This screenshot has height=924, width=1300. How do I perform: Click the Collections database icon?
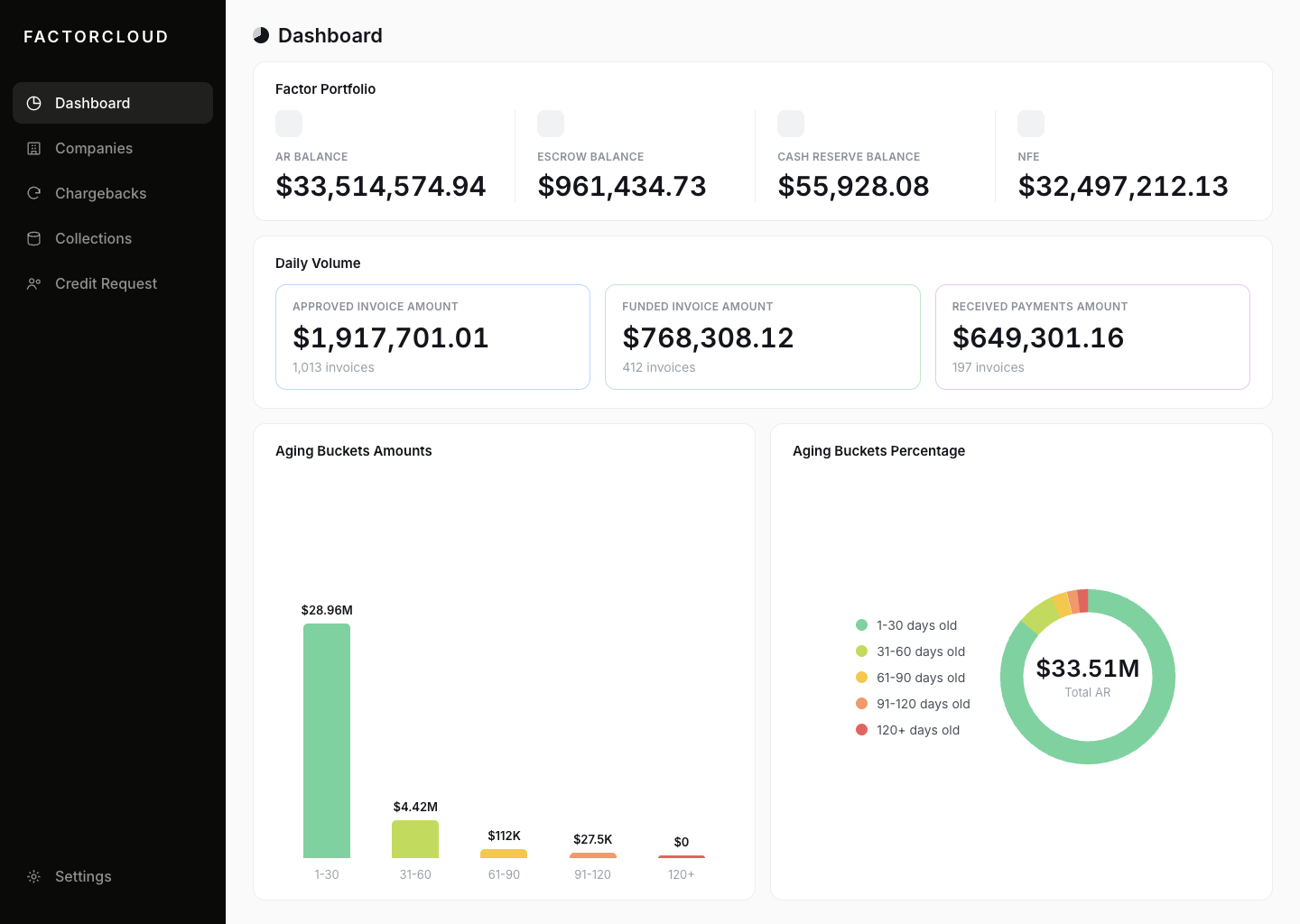tap(34, 238)
